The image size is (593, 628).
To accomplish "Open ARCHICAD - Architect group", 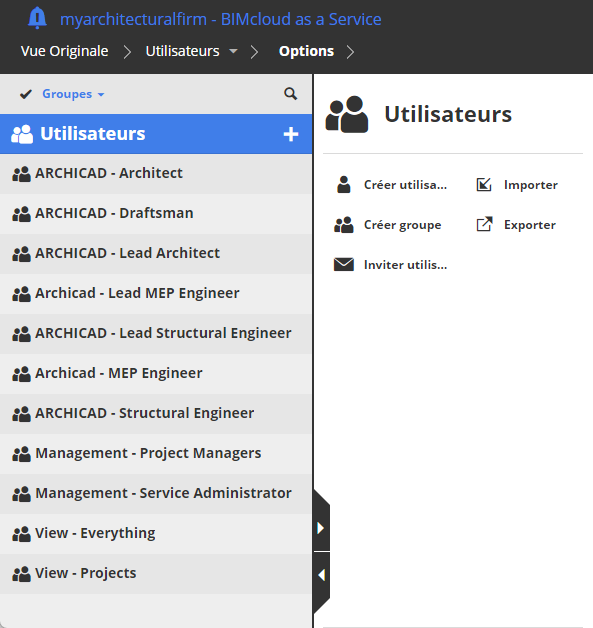I will (x=156, y=174).
